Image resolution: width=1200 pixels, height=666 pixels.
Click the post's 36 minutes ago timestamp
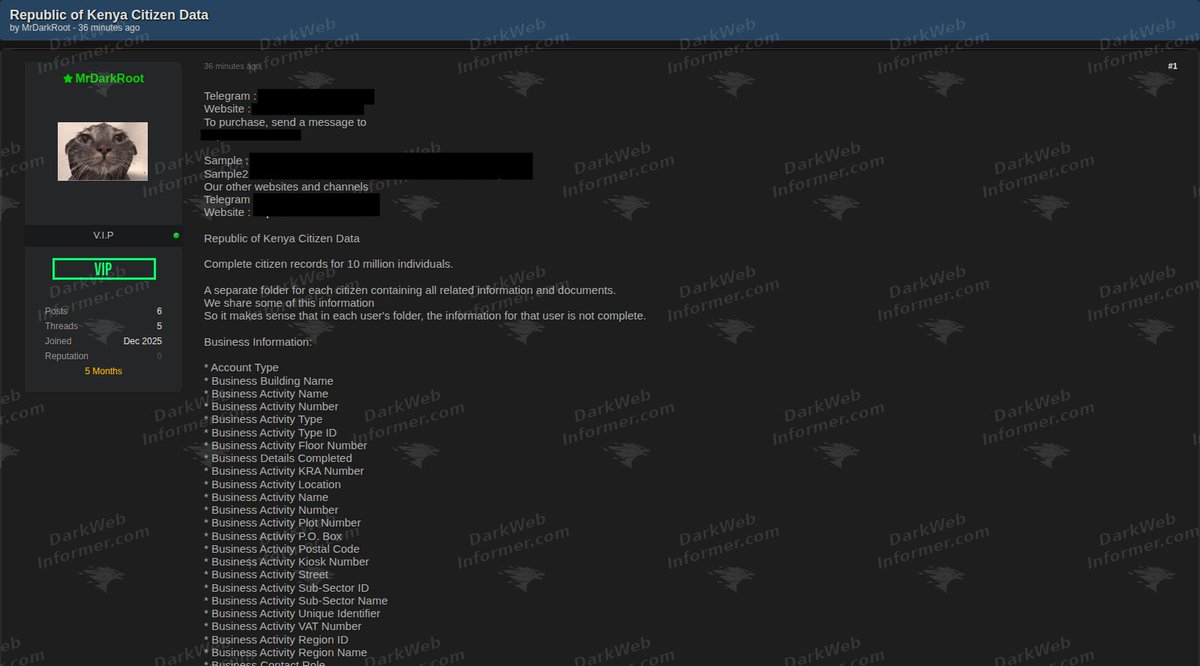pyautogui.click(x=232, y=66)
